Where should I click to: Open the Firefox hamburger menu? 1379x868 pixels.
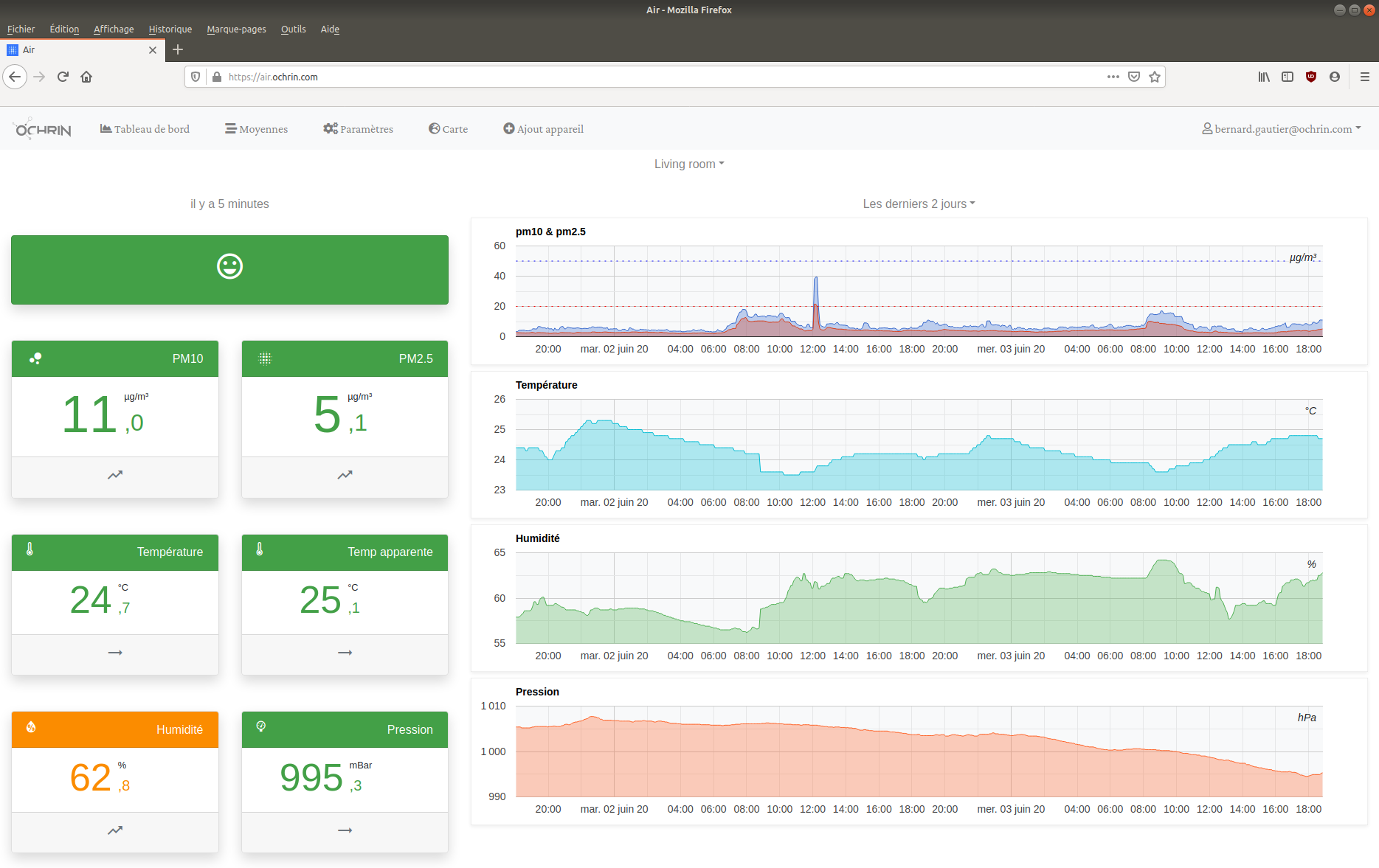point(1365,77)
